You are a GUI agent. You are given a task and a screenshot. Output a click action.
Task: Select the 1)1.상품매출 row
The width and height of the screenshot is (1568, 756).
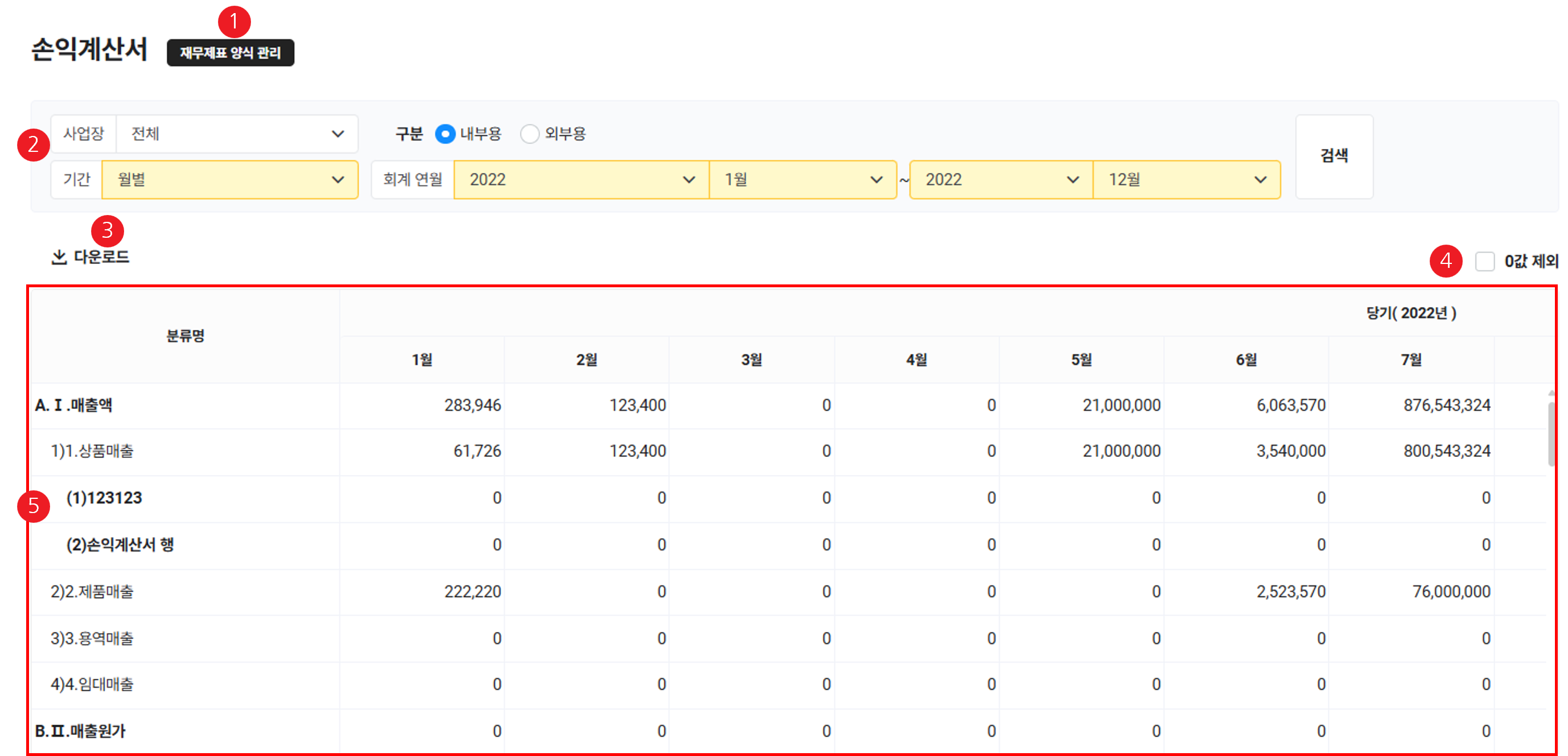[92, 451]
